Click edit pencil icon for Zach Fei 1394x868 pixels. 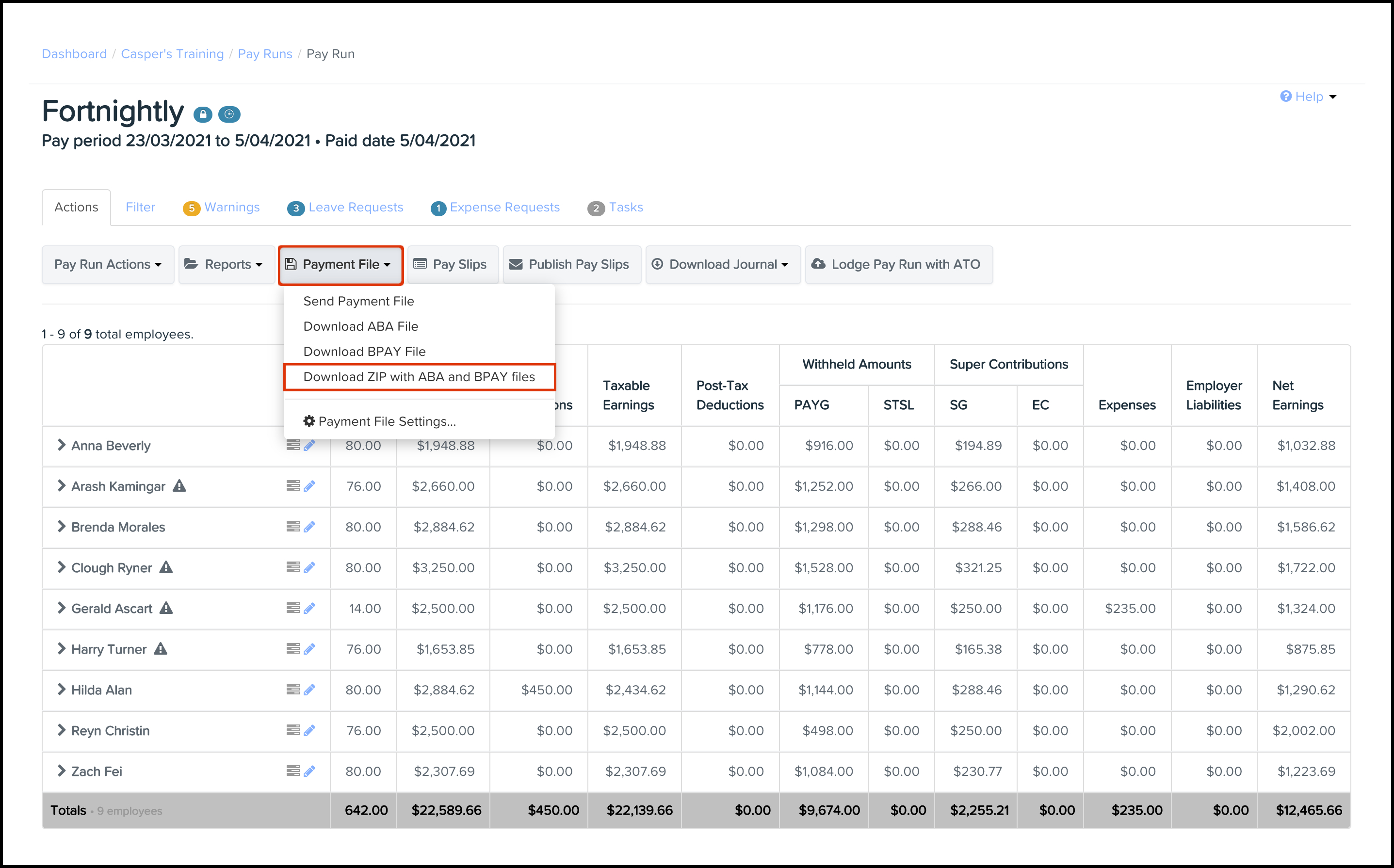[309, 771]
